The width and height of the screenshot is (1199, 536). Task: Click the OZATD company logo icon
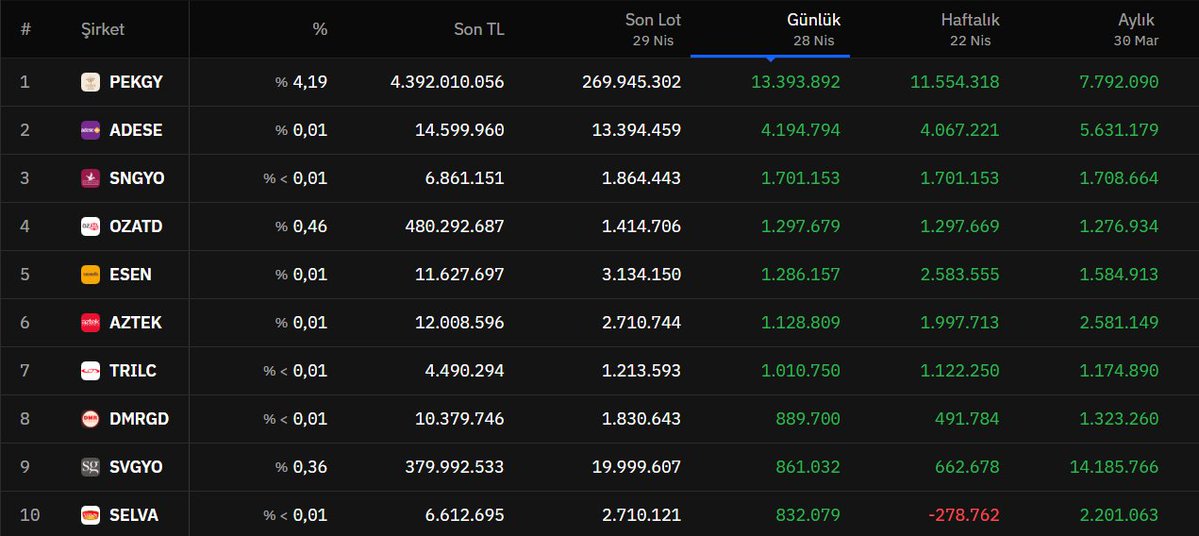click(90, 226)
